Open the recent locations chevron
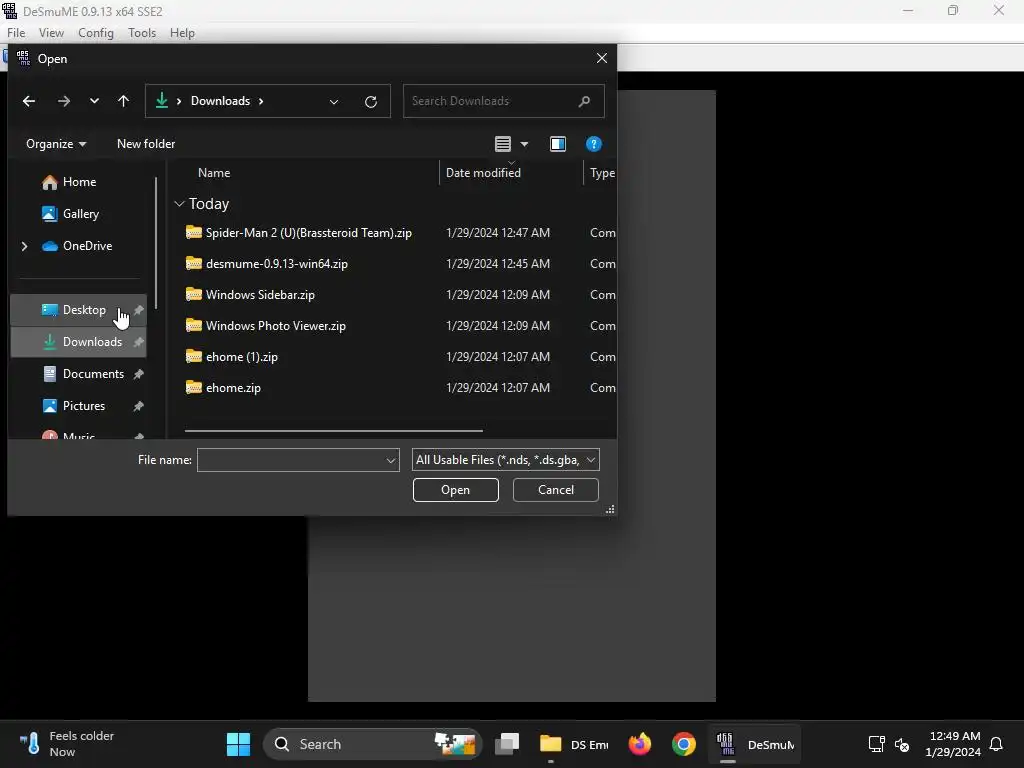 tap(95, 101)
